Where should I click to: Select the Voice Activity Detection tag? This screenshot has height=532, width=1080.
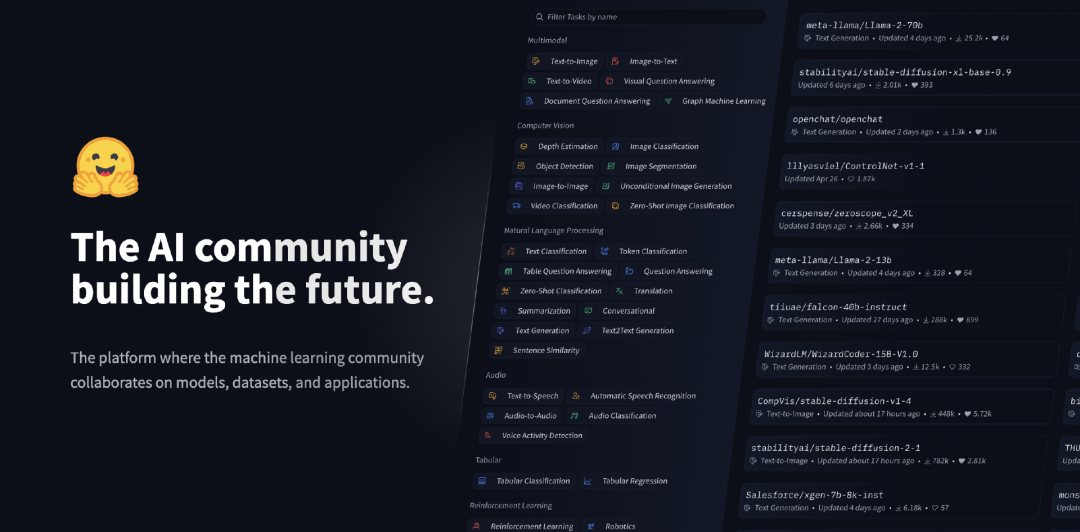click(x=533, y=436)
